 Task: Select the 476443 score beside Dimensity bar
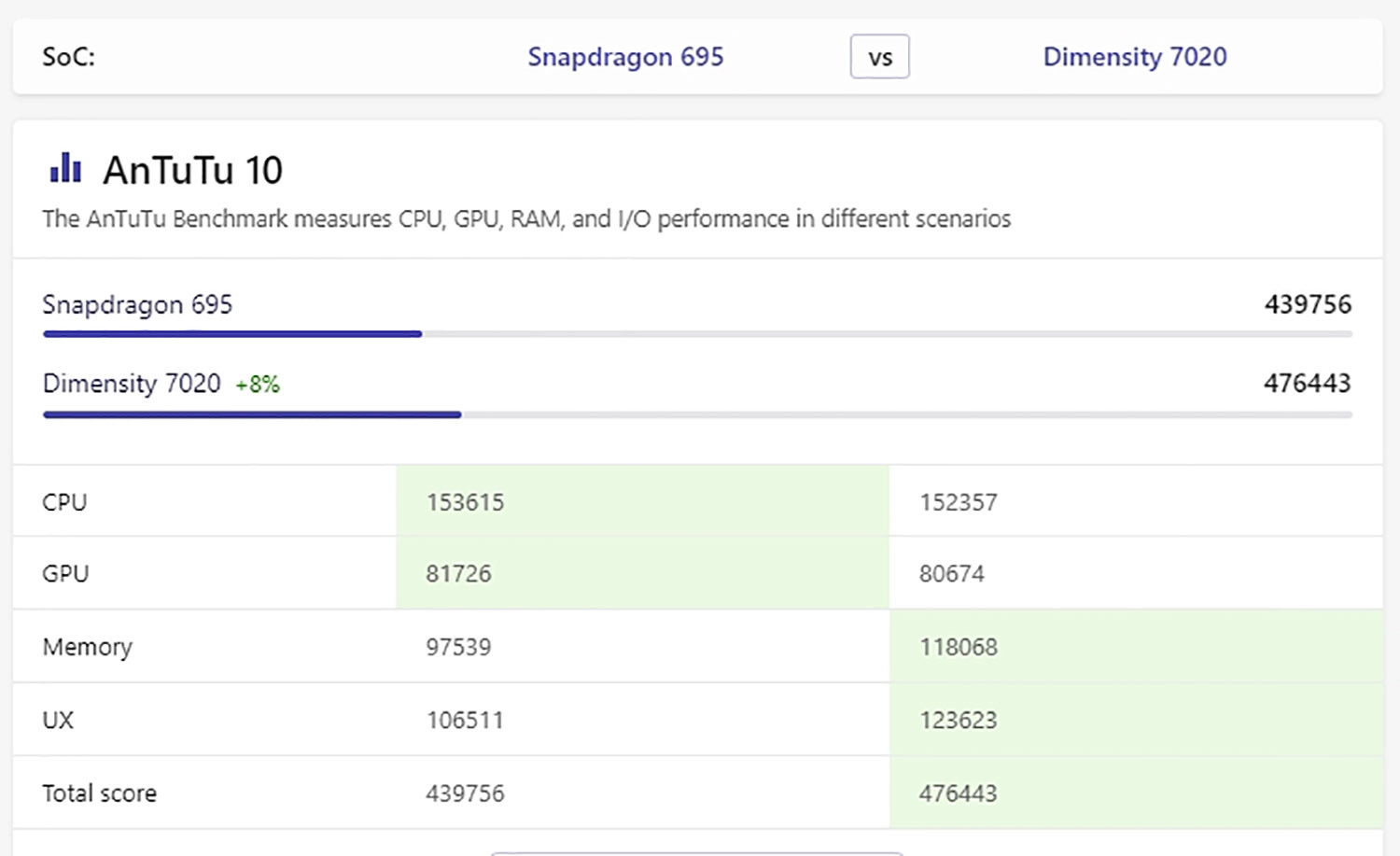pyautogui.click(x=1308, y=383)
